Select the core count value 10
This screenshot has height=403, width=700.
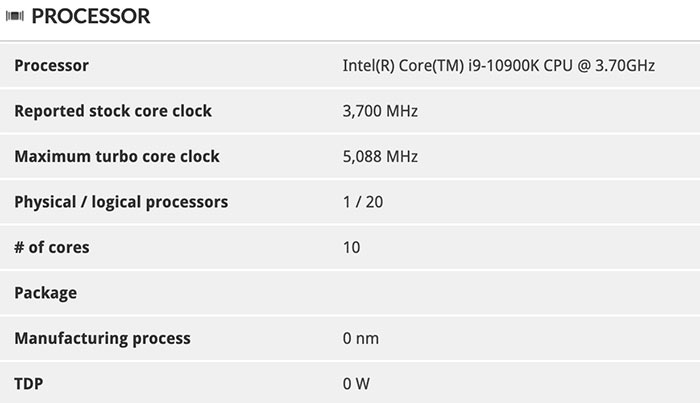click(x=351, y=247)
